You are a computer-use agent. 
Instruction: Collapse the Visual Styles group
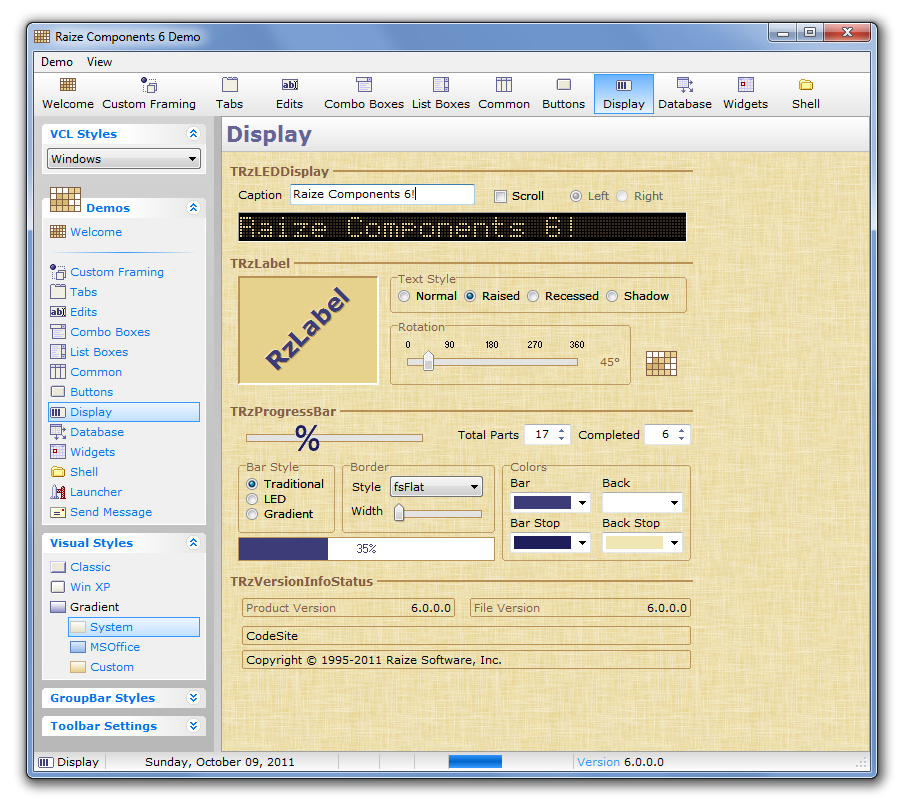pos(193,542)
